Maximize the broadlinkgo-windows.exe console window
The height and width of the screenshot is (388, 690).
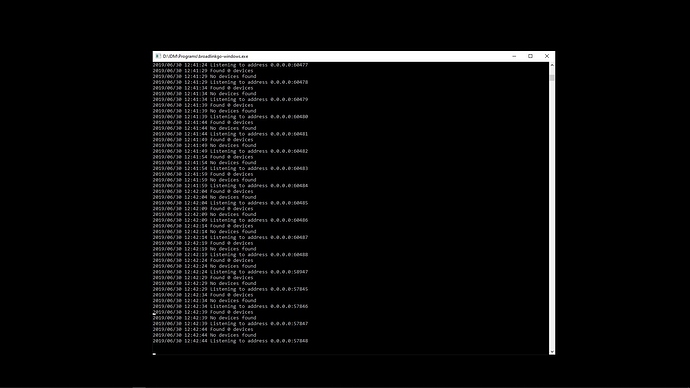[530, 56]
